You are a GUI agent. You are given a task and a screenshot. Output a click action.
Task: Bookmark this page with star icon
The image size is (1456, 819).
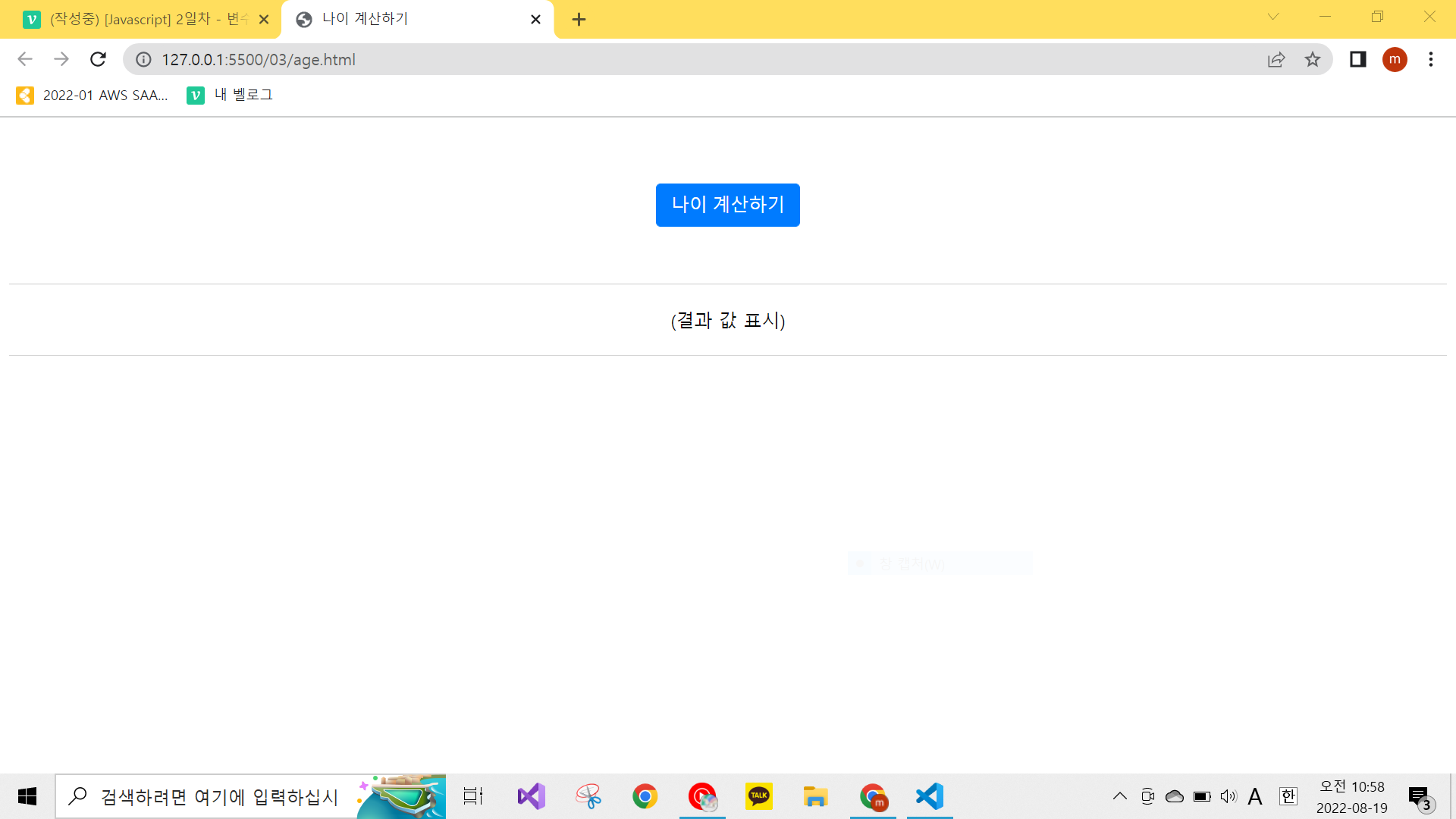pyautogui.click(x=1313, y=59)
